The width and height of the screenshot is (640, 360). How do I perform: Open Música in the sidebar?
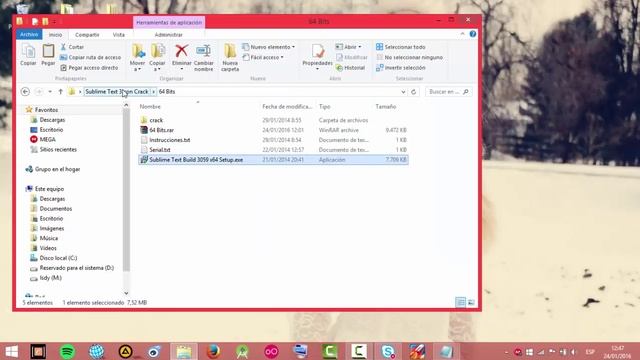click(x=49, y=238)
